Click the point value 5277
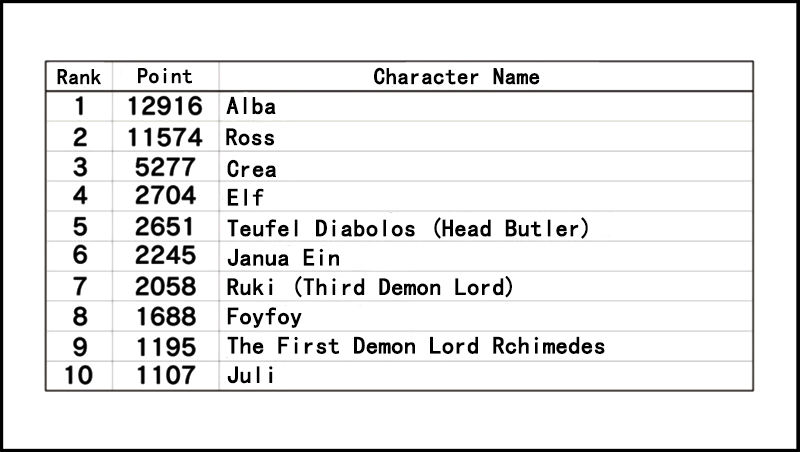This screenshot has width=800, height=452. pyautogui.click(x=167, y=167)
